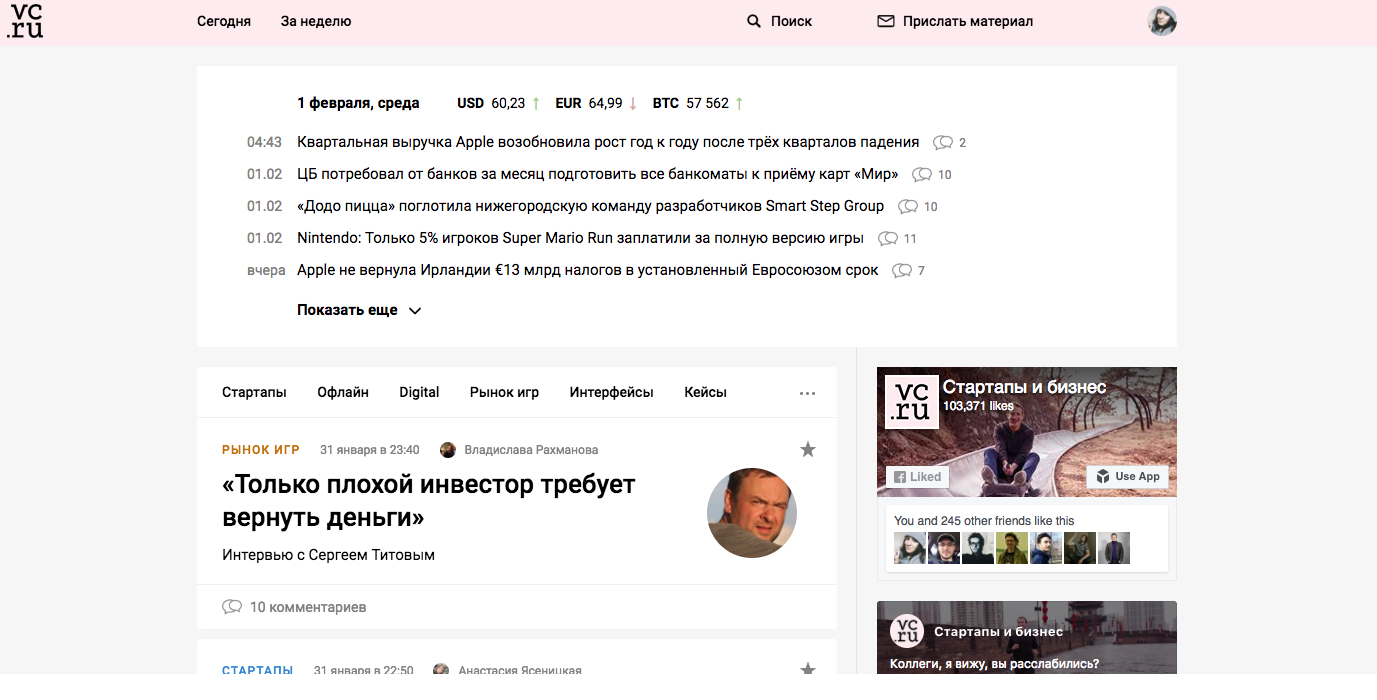Open the «Додо пицца» Smart Step Group headline
The width and height of the screenshot is (1377, 700).
click(x=591, y=206)
